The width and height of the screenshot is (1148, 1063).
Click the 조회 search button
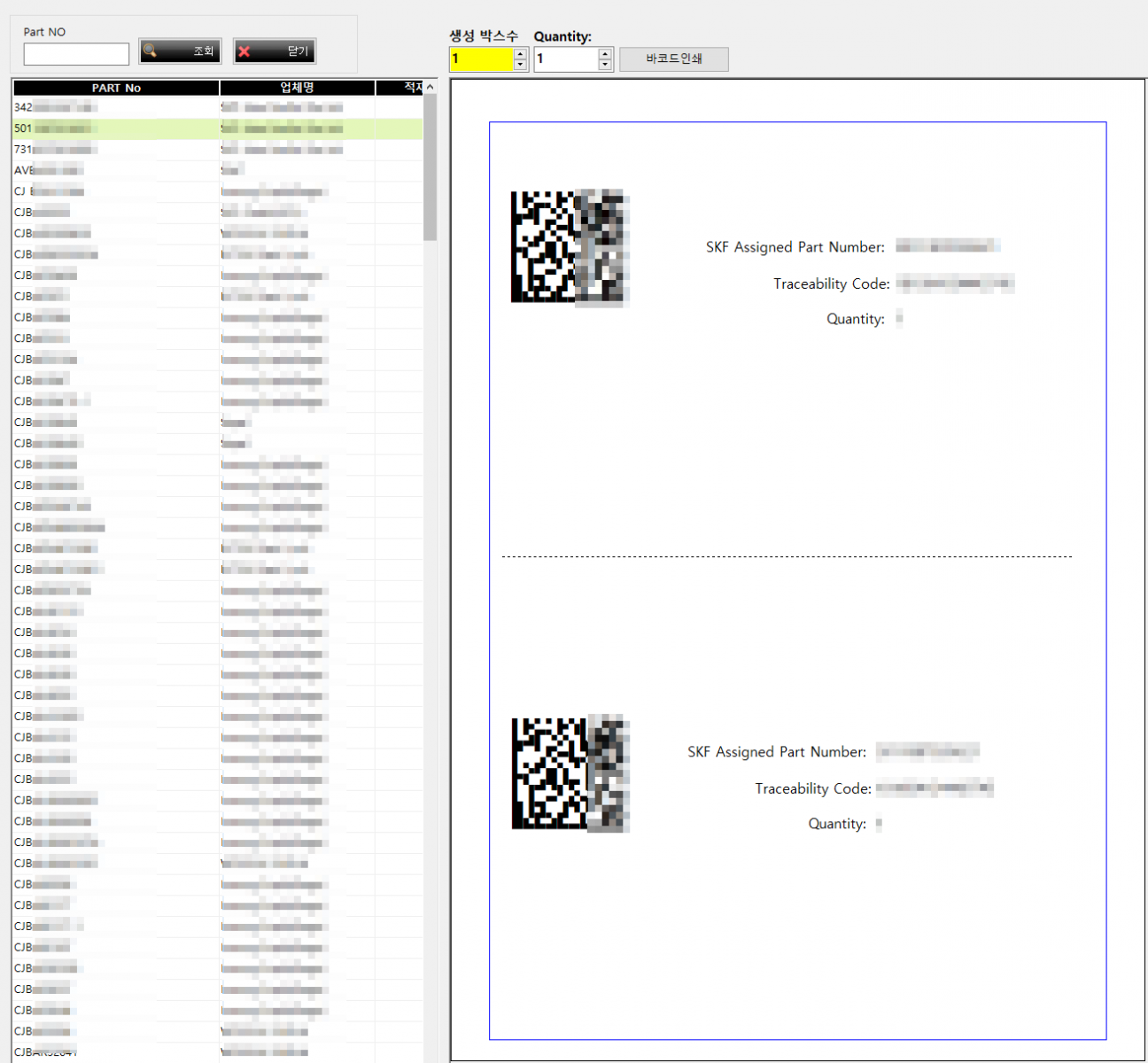[x=180, y=51]
